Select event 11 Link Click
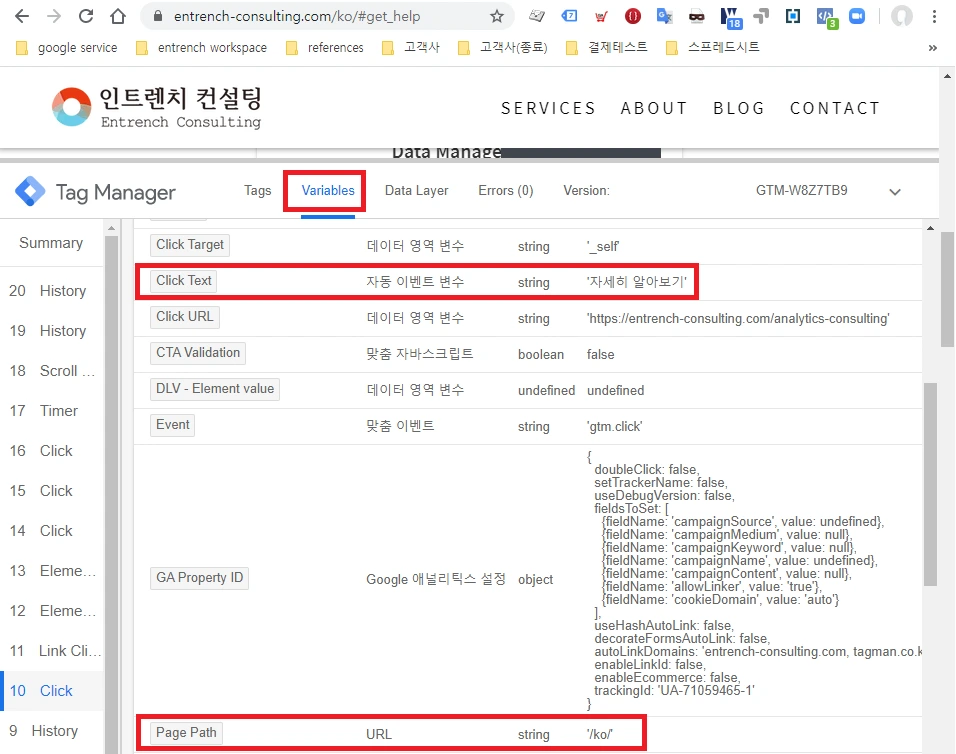The width and height of the screenshot is (956, 754). click(51, 651)
